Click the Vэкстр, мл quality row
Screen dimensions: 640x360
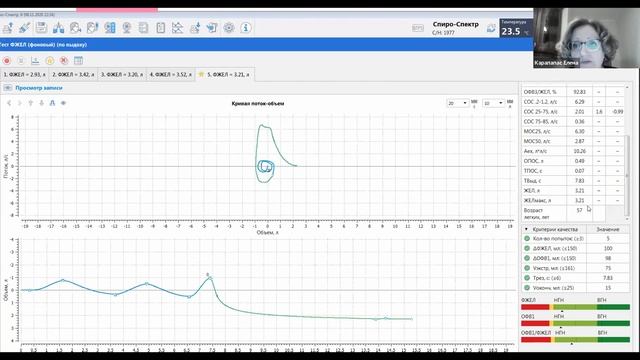pyautogui.click(x=576, y=268)
